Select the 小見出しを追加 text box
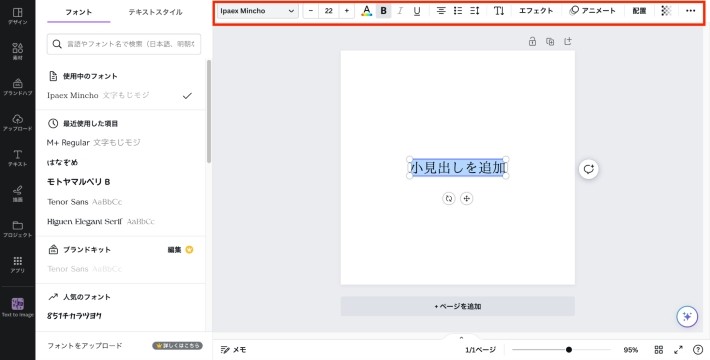 point(458,168)
